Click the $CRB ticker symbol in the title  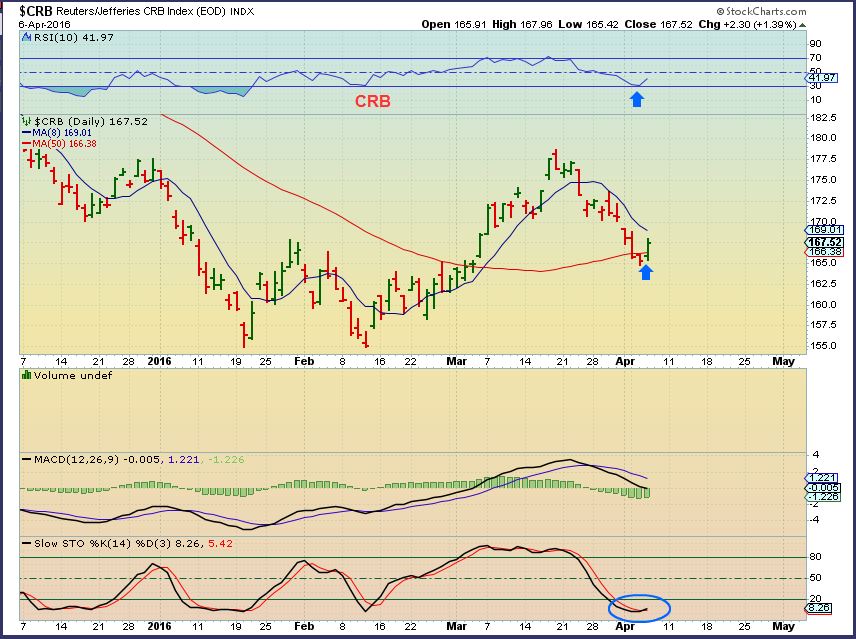[x=36, y=11]
